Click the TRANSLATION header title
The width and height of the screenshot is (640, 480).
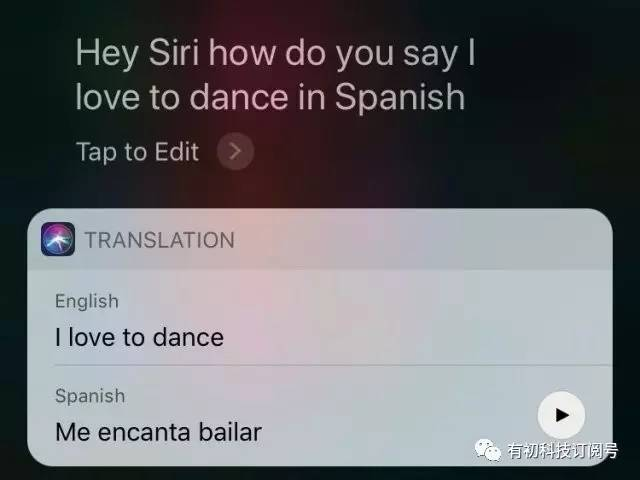pos(160,240)
